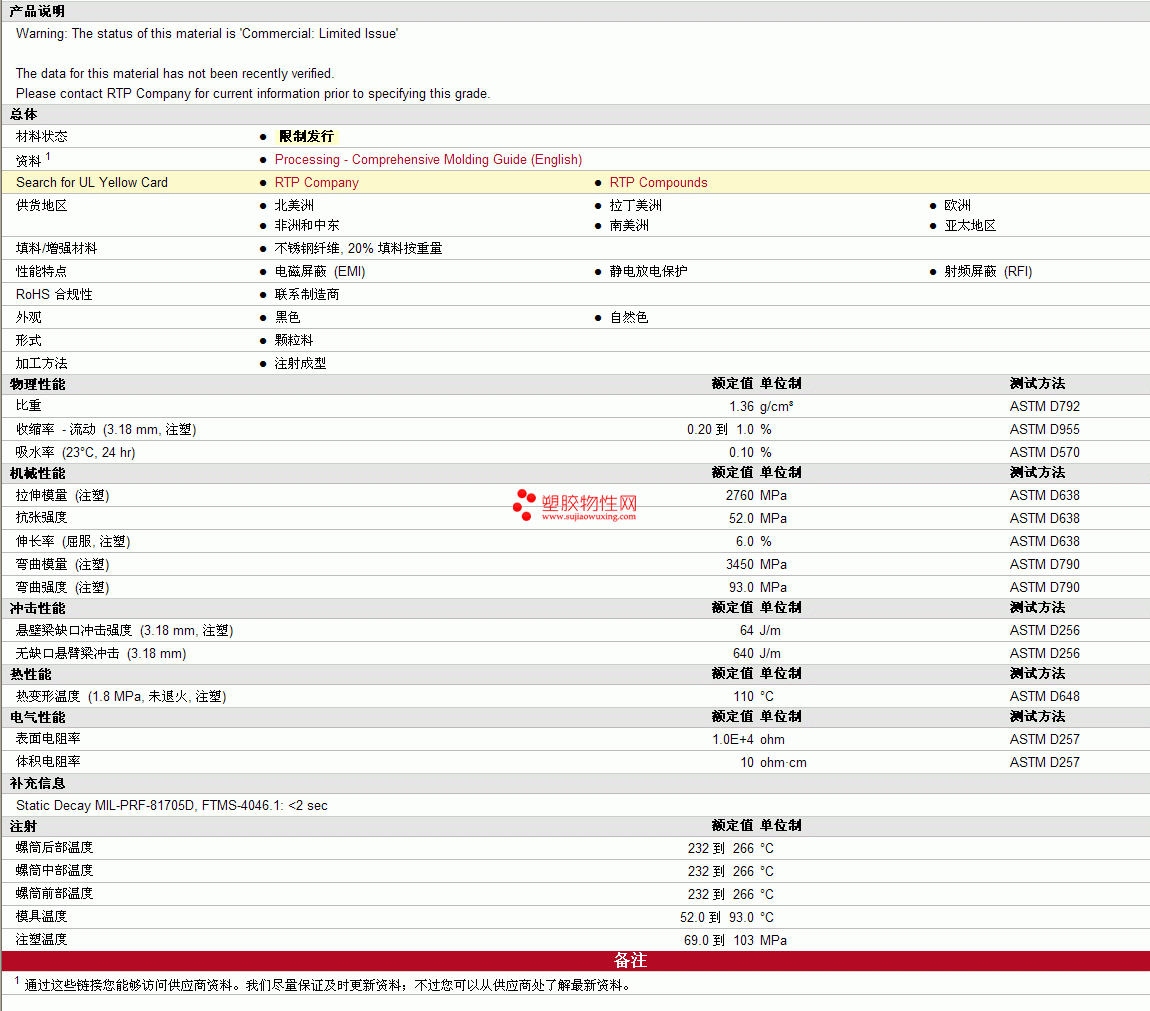Click the 颗粒料 form value
Screen dimensions: 1150x1011
tap(293, 340)
